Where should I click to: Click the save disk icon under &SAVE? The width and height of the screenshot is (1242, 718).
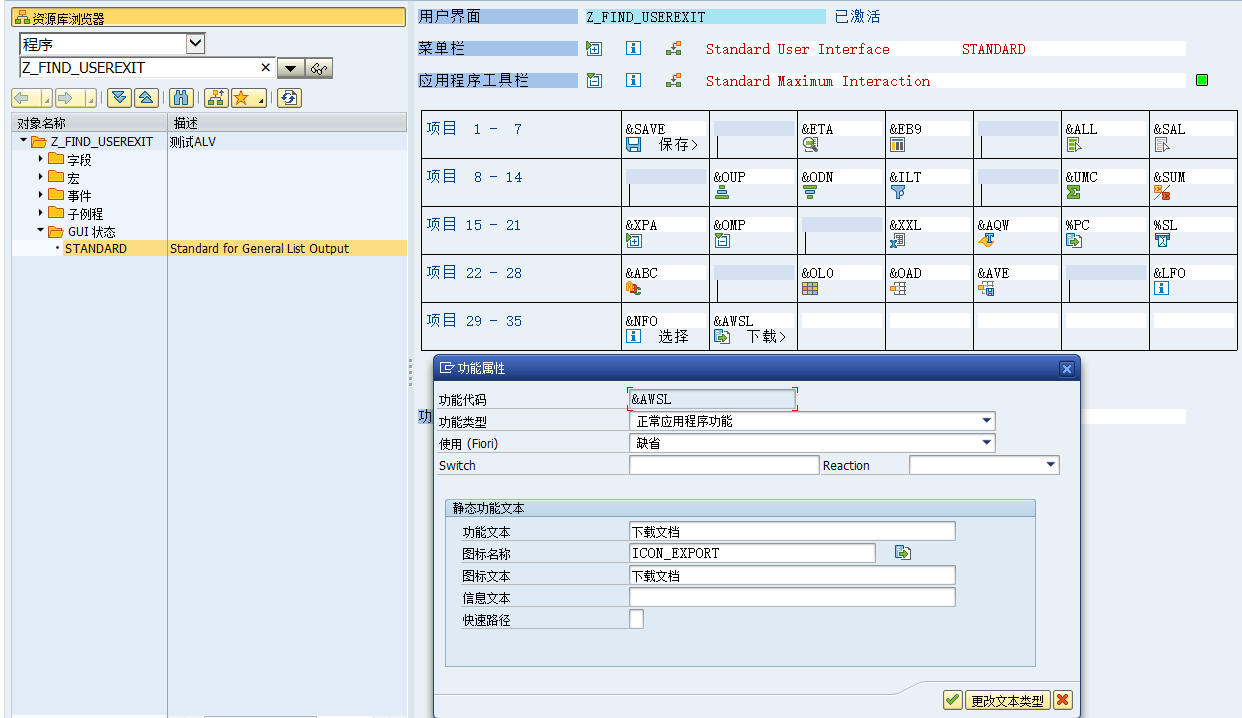pyautogui.click(x=633, y=145)
